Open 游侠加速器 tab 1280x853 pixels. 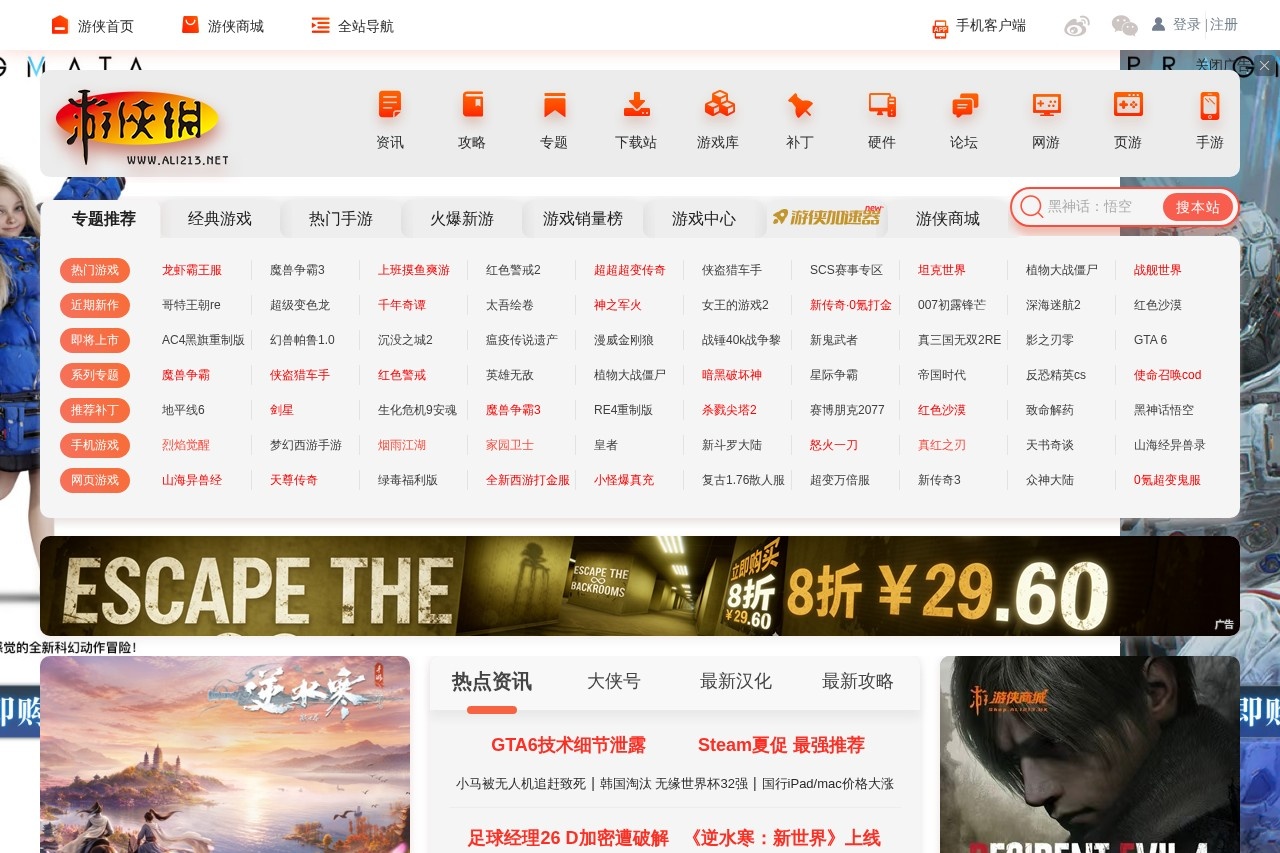(x=827, y=217)
